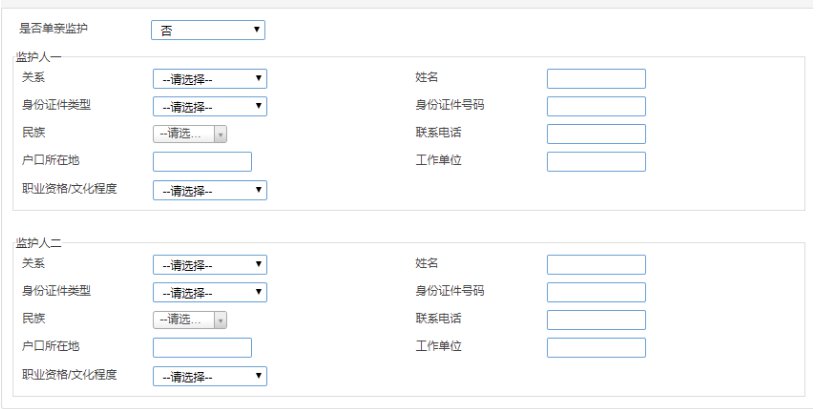Select 工作单位 field for 监护人二
Viewport: 817px width, 409px height.
pos(596,348)
